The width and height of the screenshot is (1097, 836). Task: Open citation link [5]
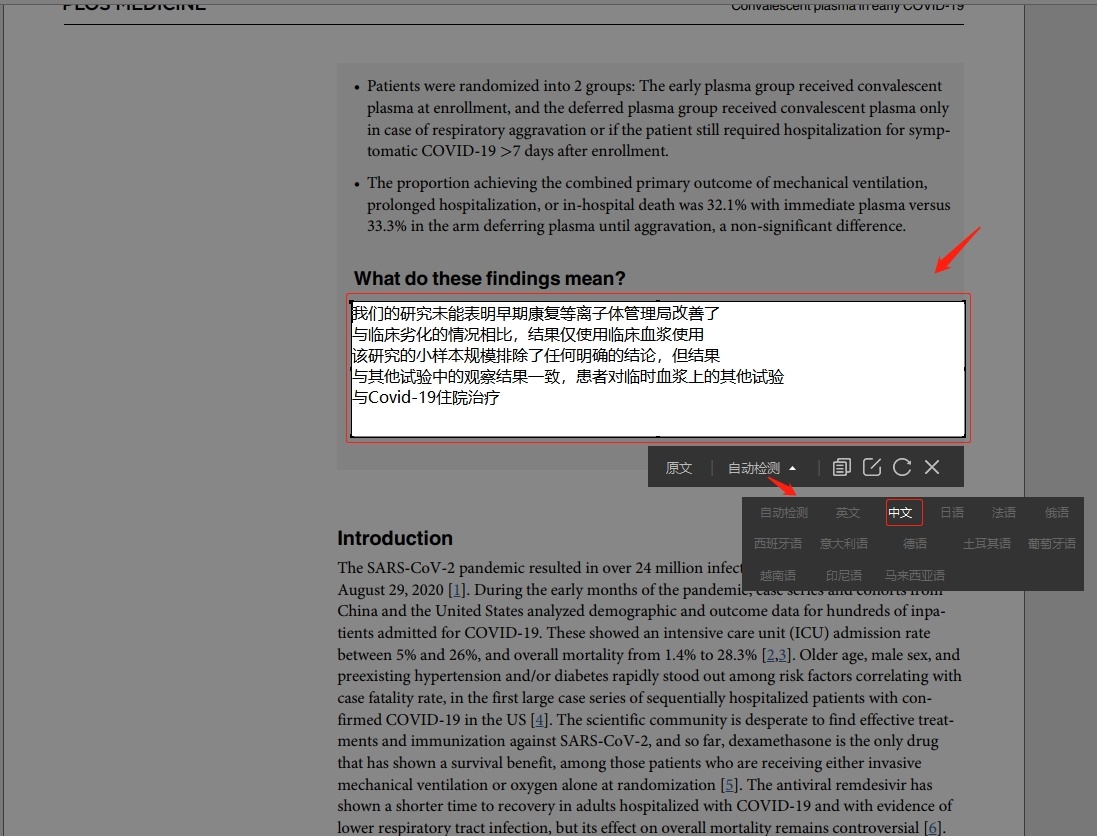point(730,785)
